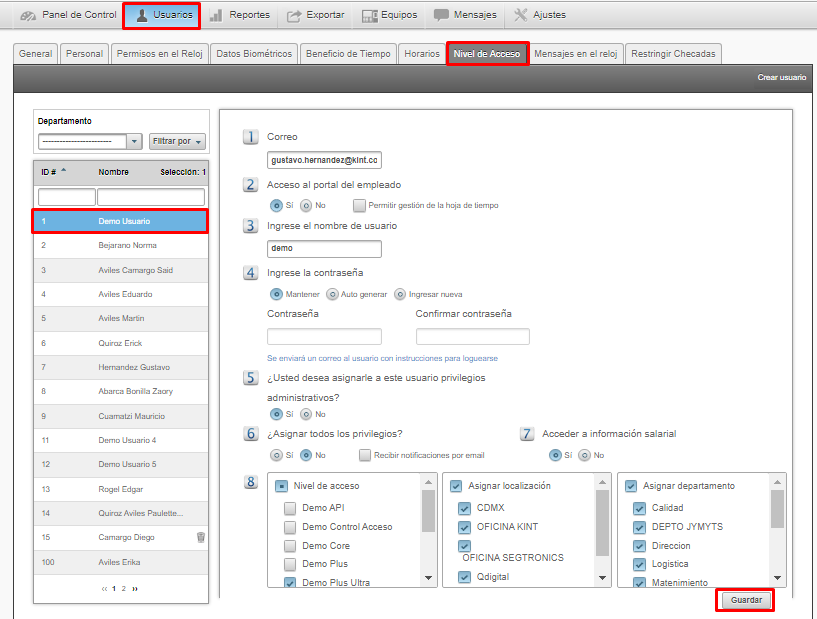This screenshot has height=619, width=817.
Task: Open Ajustes tools icon
Action: [521, 15]
